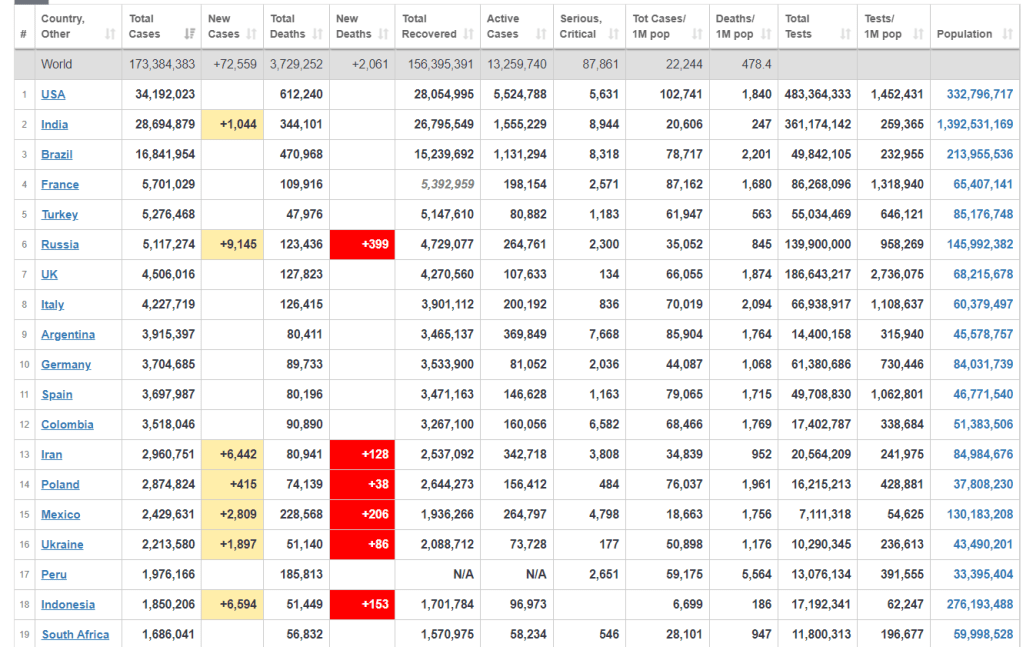Sort by Tot Cases/1M pop icon
The width and height of the screenshot is (1023, 647).
point(697,35)
